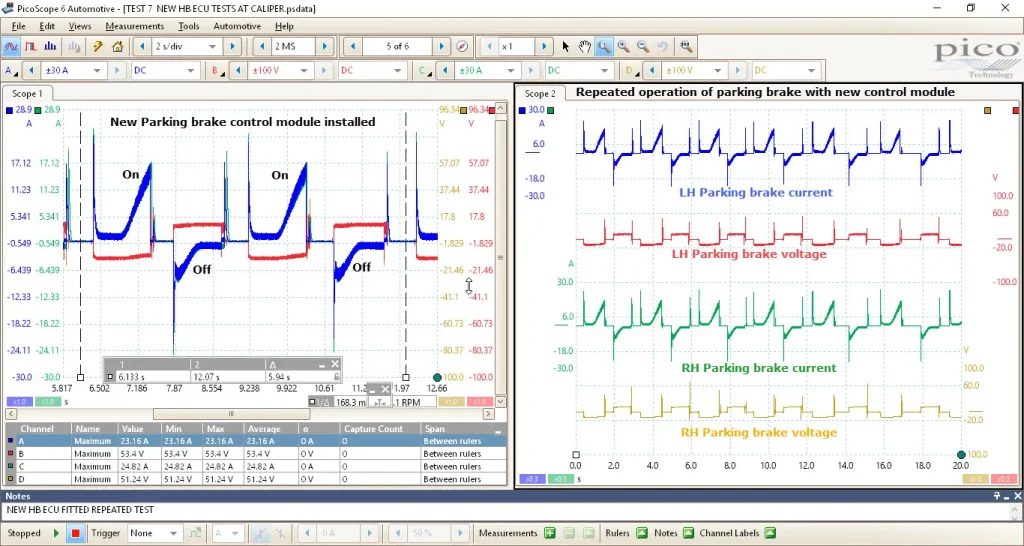Viewport: 1024px width, 546px height.
Task: Switch to the Scope 2 tab
Action: click(x=540, y=93)
